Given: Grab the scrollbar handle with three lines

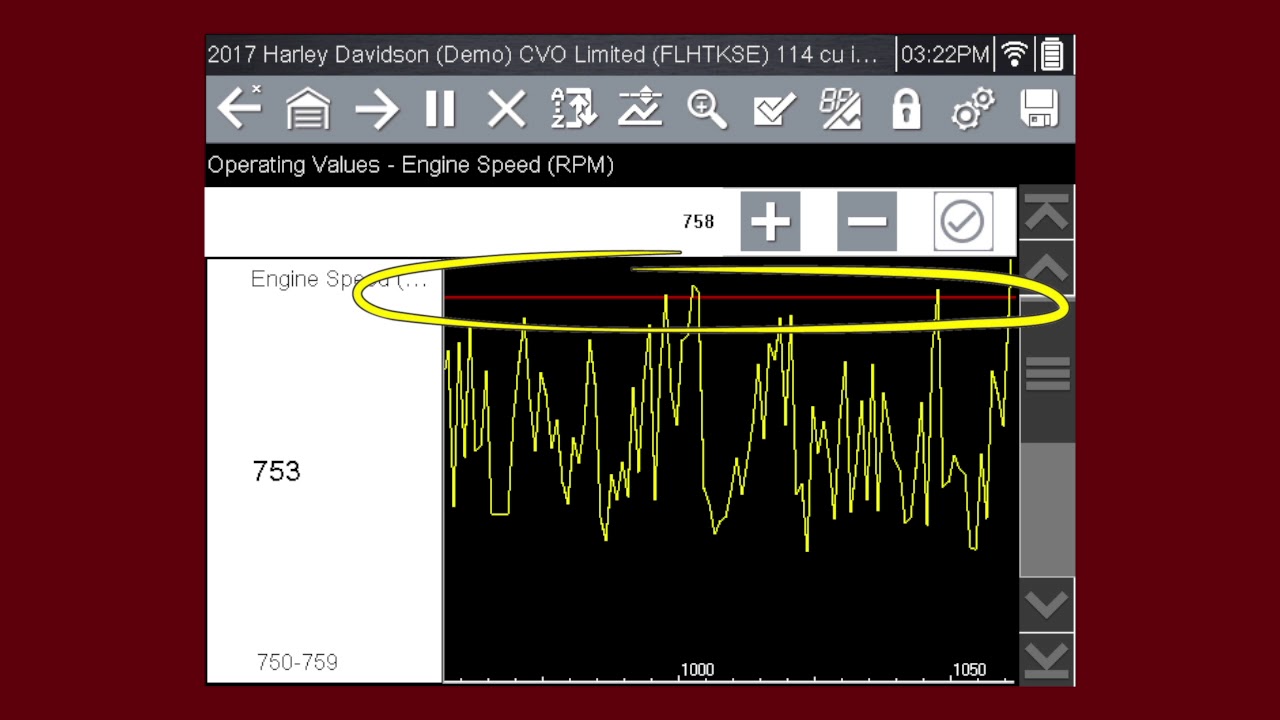Looking at the screenshot, I should [x=1047, y=373].
